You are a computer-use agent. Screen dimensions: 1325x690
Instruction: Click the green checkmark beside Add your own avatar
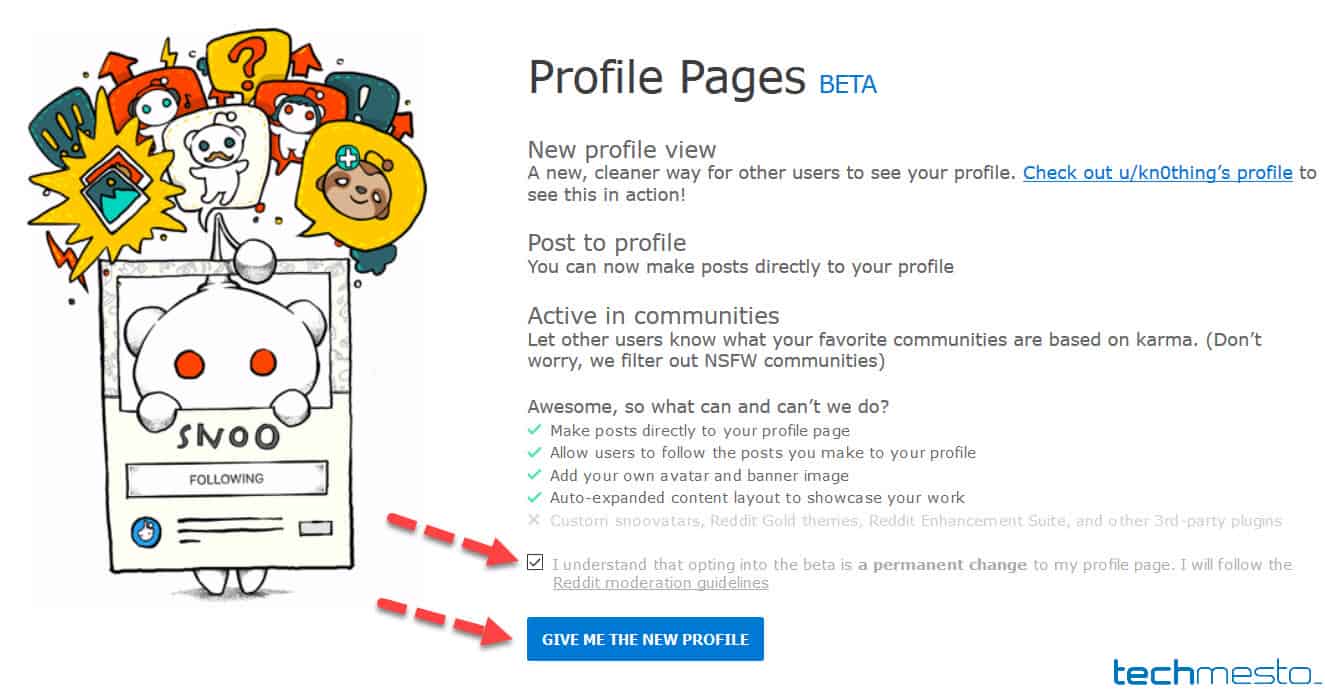pyautogui.click(x=534, y=476)
